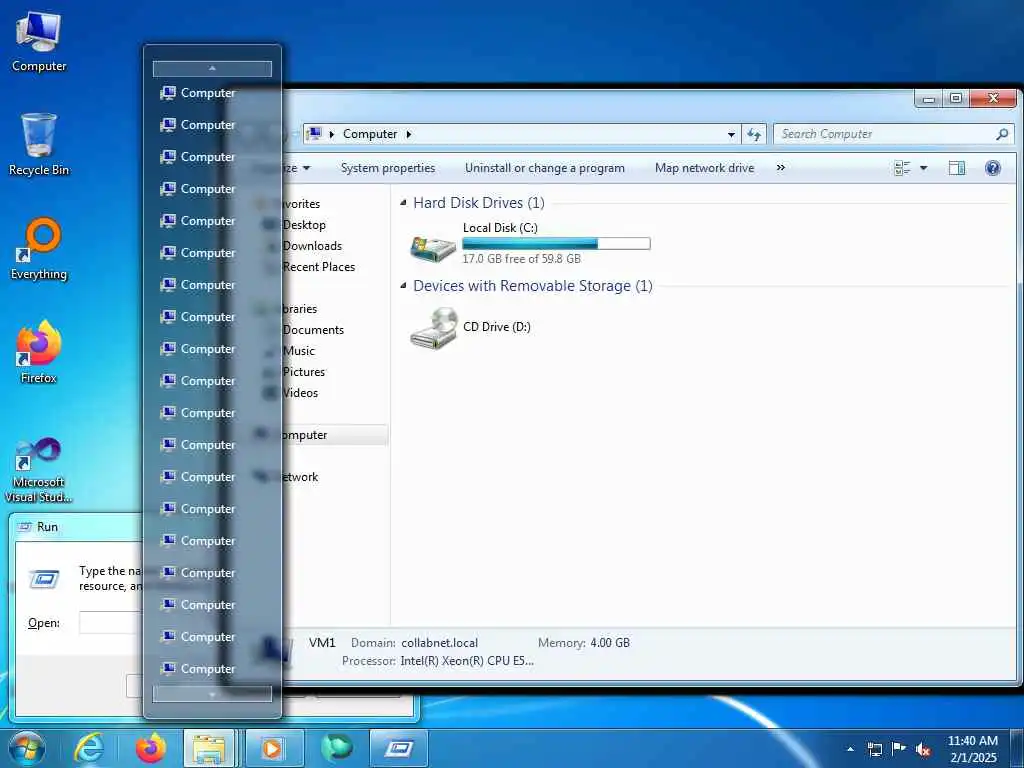Click the Run dialog title bar icon
This screenshot has height=768, width=1024.
pyautogui.click(x=24, y=527)
